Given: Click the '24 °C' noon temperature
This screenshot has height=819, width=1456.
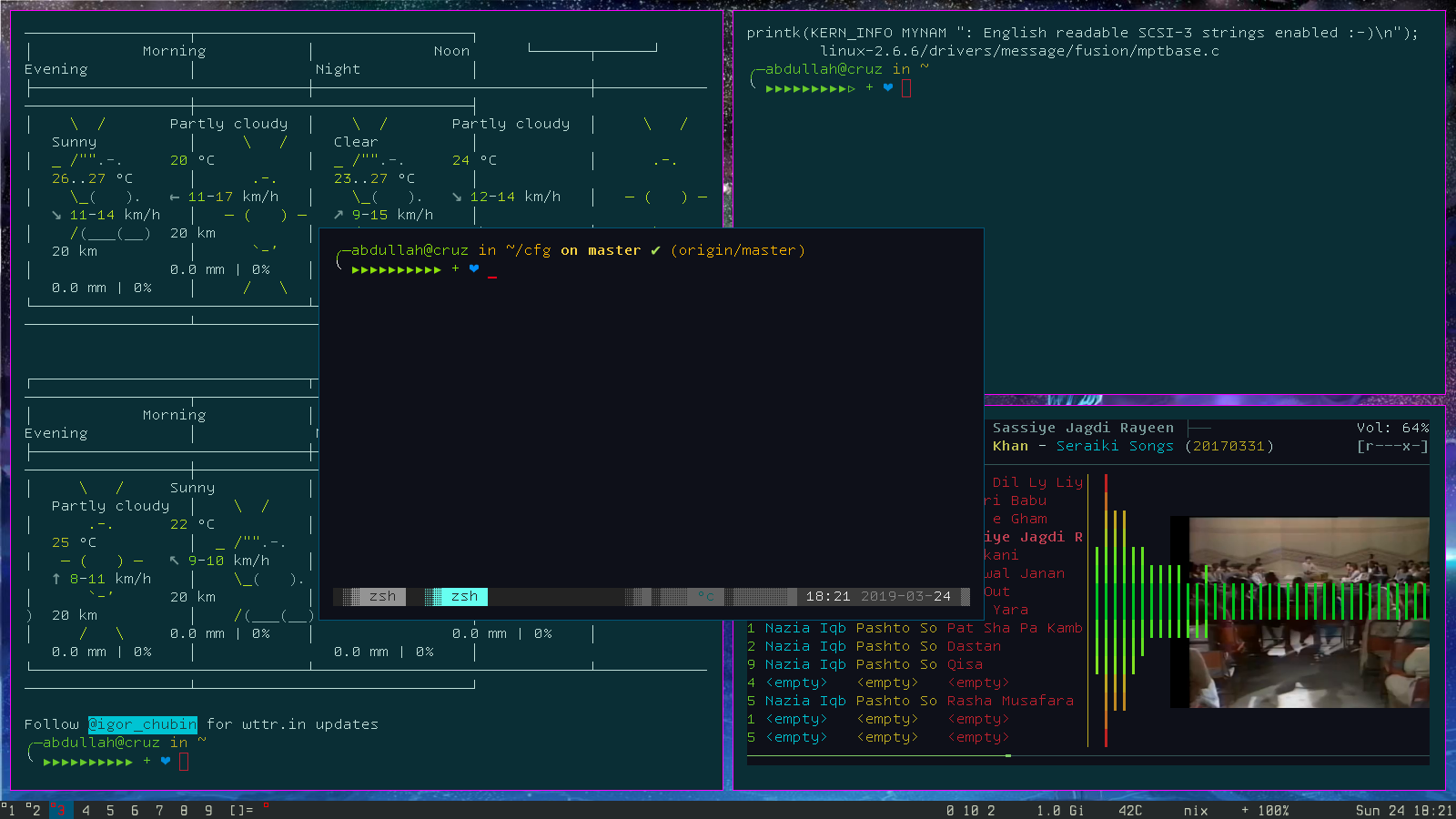Looking at the screenshot, I should click(474, 160).
